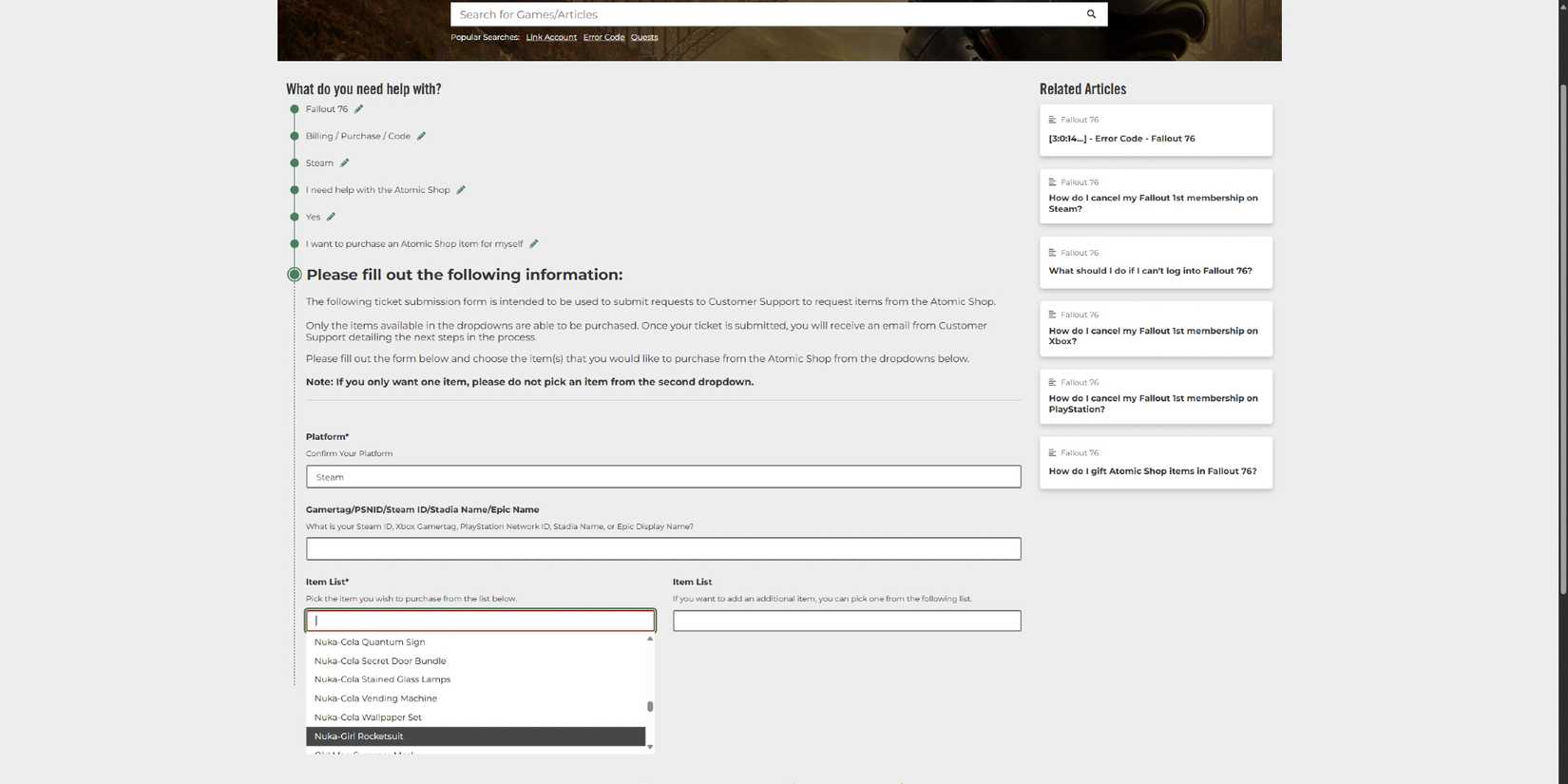
Task: Click the search magnifier icon
Action: pyautogui.click(x=1091, y=14)
